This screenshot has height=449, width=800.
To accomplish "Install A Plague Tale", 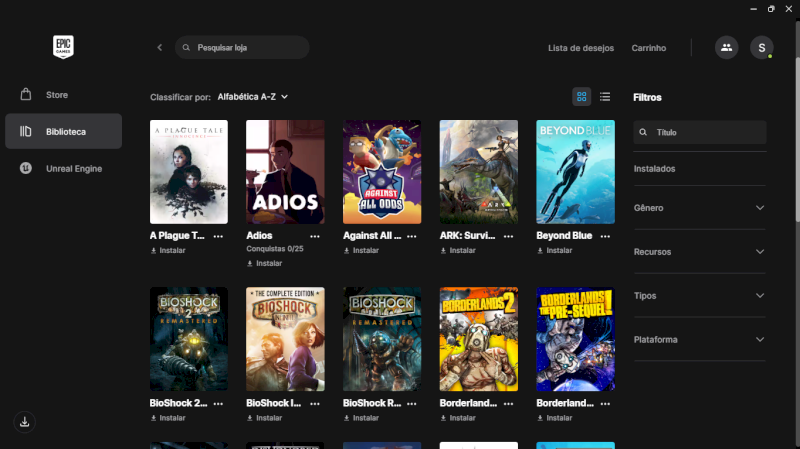I will pyautogui.click(x=168, y=251).
